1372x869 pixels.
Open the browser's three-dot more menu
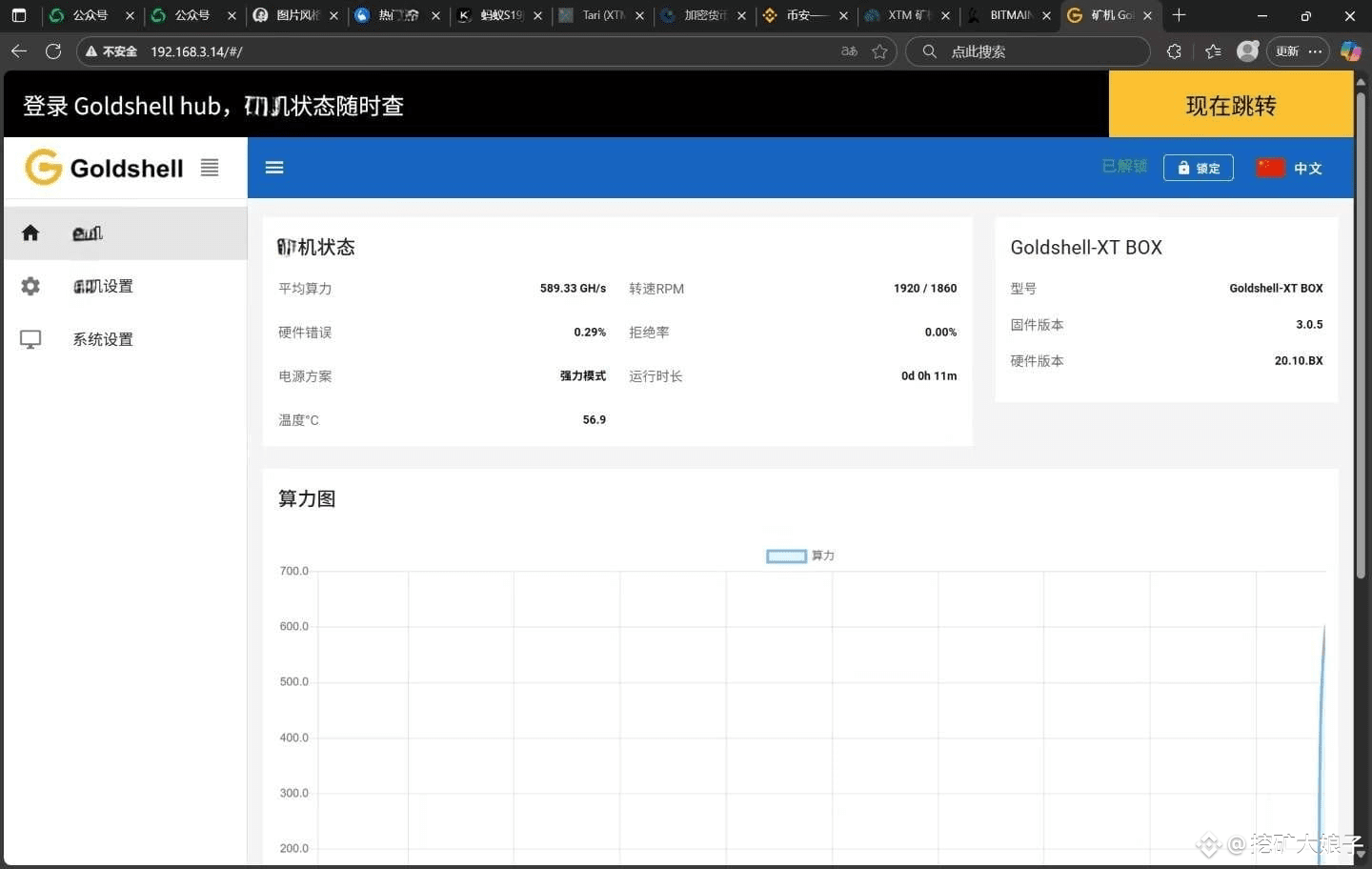pyautogui.click(x=1316, y=51)
